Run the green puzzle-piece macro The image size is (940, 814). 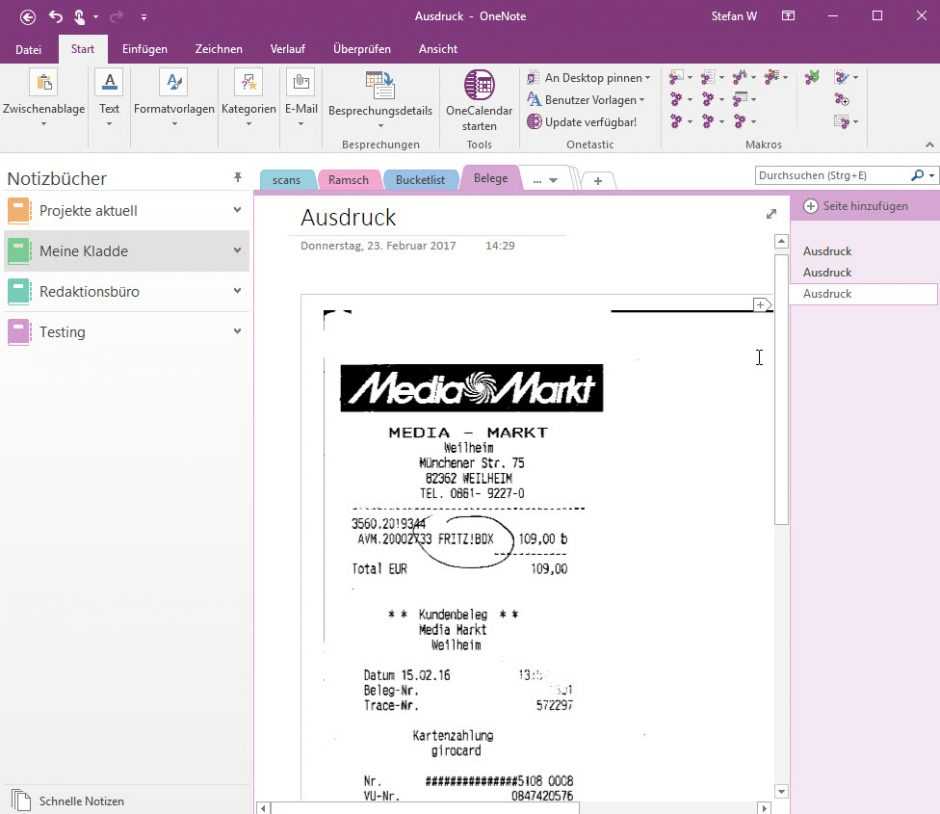coord(812,77)
